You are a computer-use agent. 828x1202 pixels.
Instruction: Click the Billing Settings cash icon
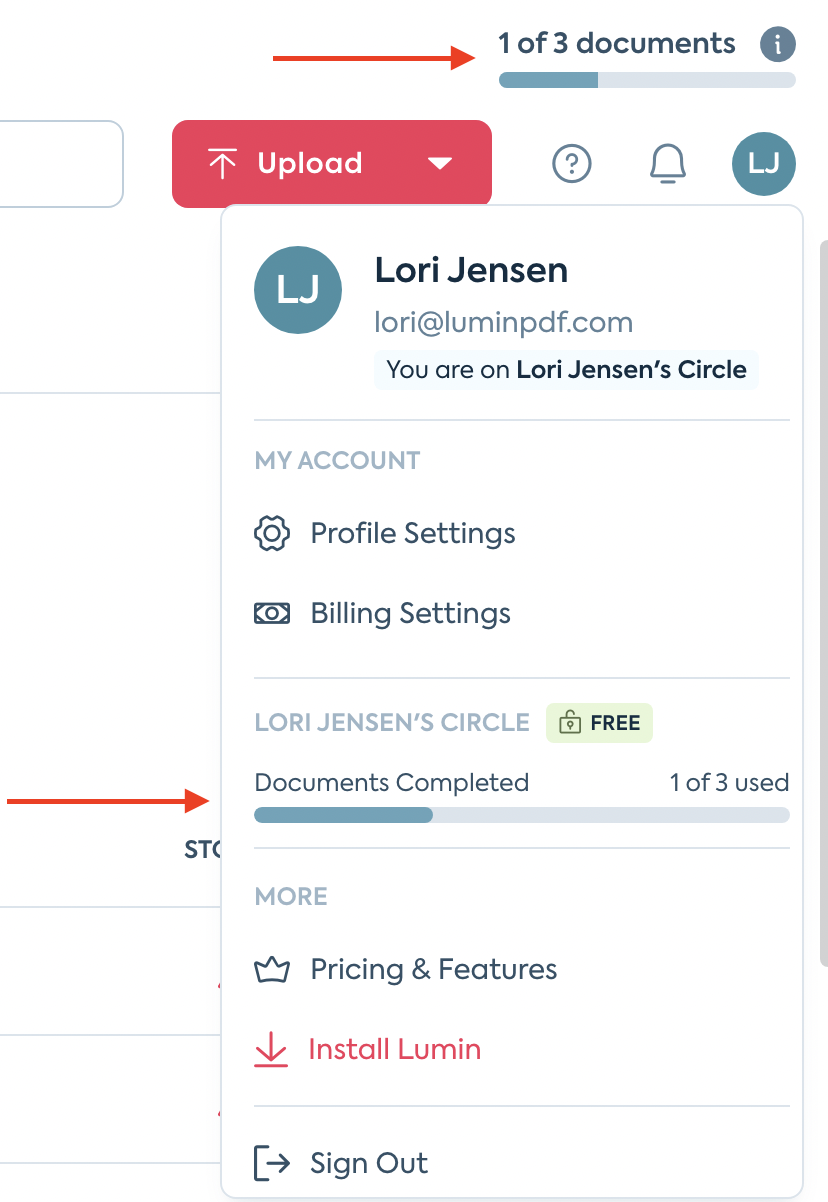point(272,614)
